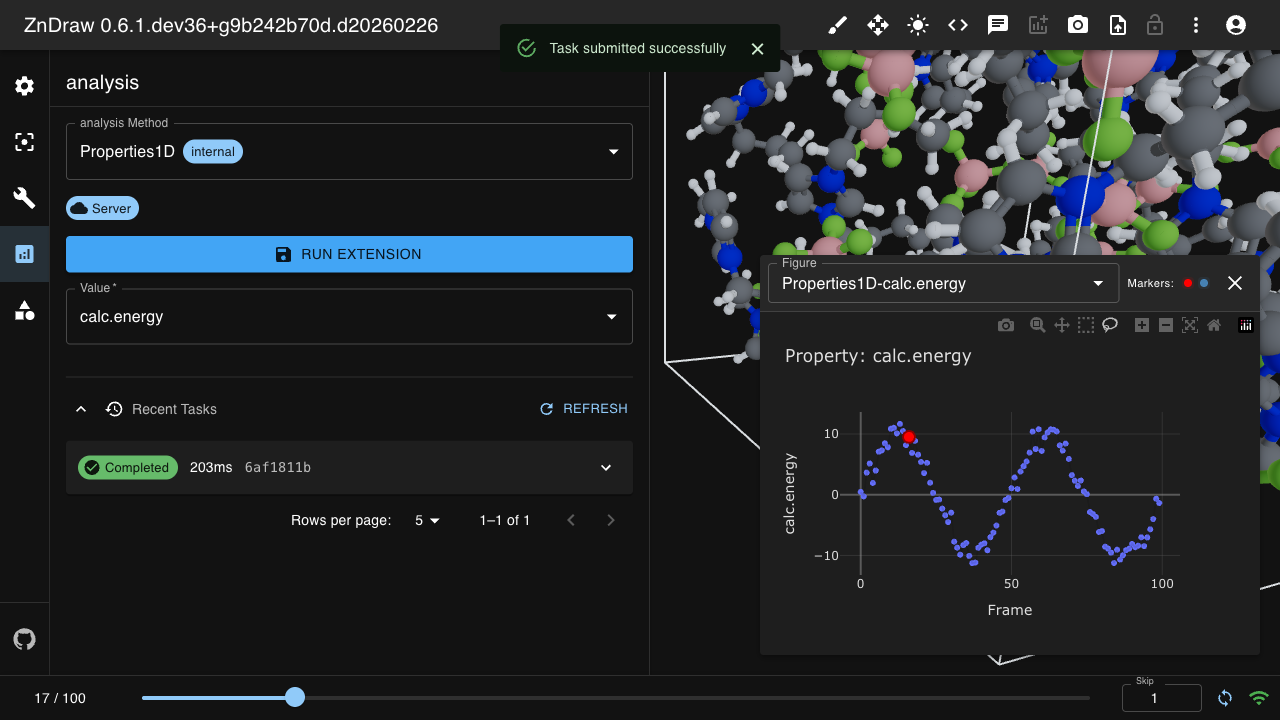Screen dimensions: 1280x720
Task: Open the Rows per page selector
Action: [x=425, y=520]
